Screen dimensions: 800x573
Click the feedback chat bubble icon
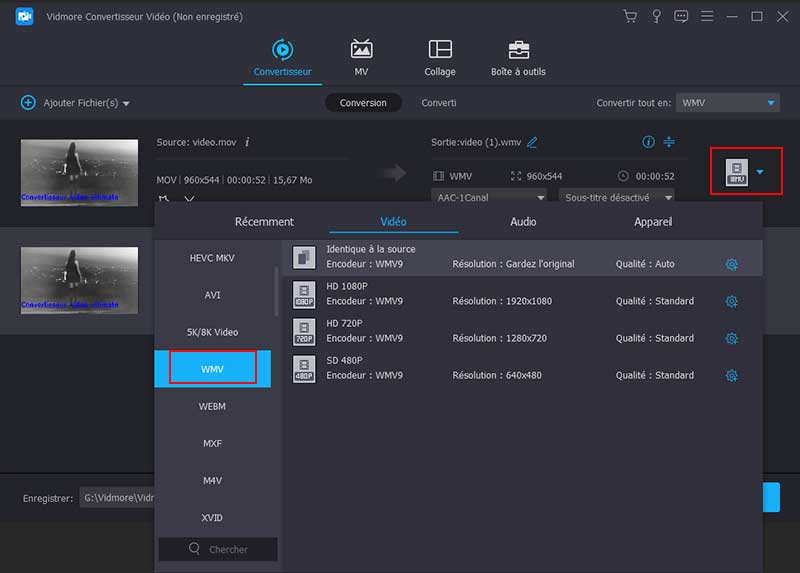681,16
